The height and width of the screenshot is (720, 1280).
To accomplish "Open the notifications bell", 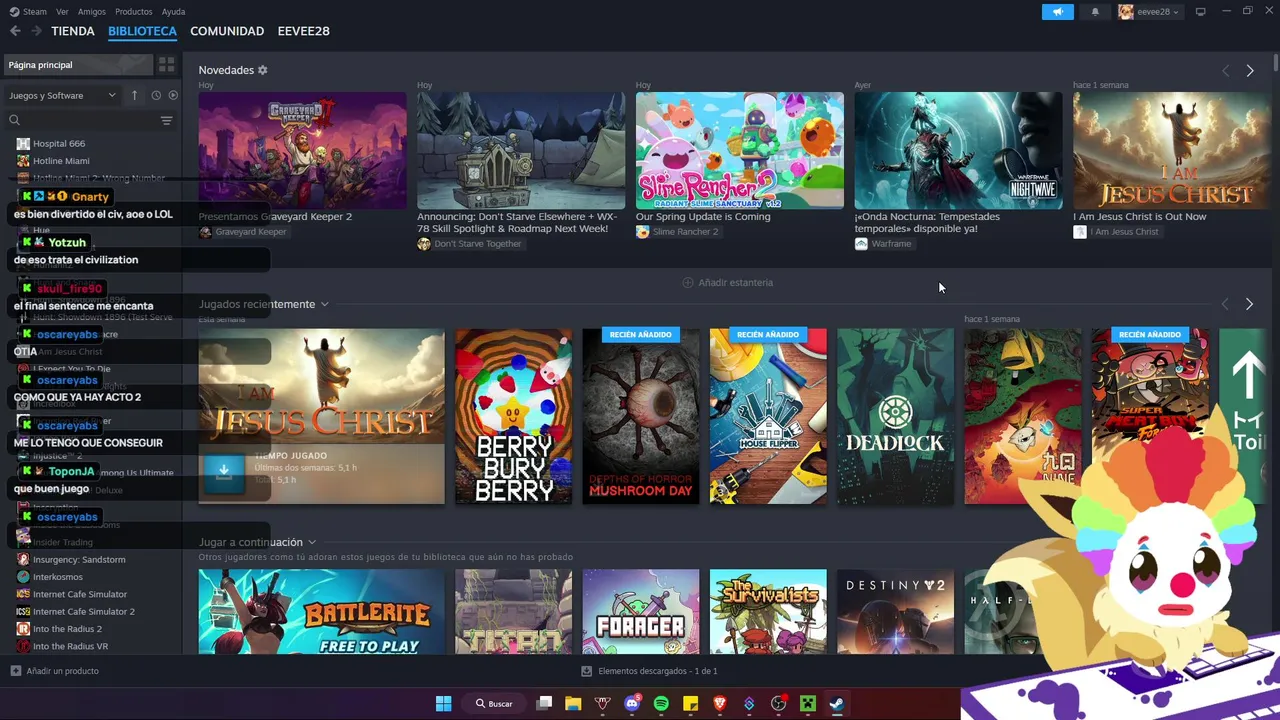I will pos(1095,12).
